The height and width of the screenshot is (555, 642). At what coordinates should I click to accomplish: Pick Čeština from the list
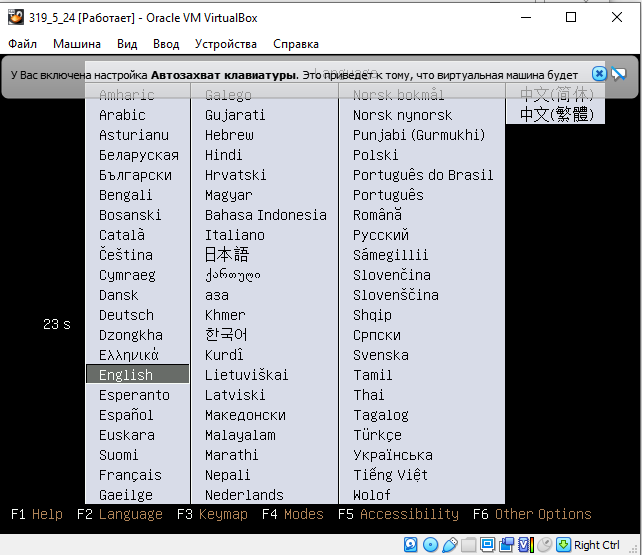(x=126, y=255)
